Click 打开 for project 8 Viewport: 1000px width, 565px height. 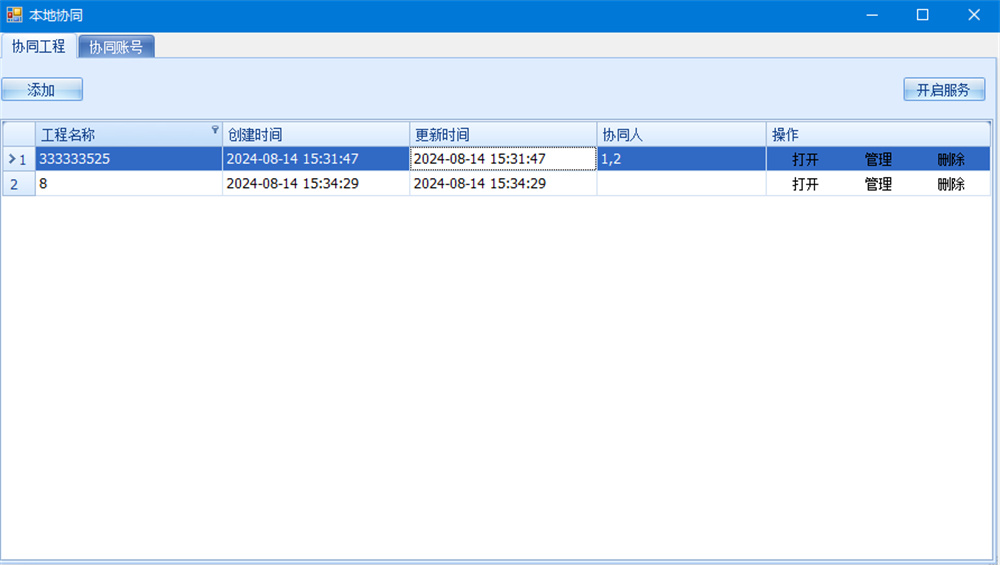tap(805, 184)
